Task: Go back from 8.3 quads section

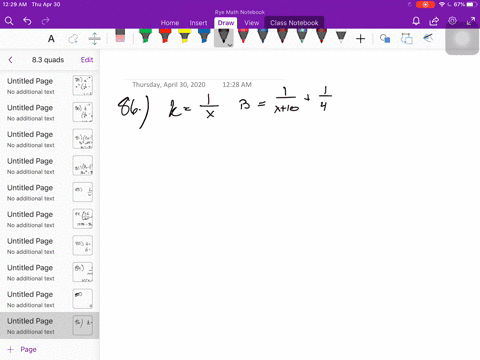Action: [10, 60]
